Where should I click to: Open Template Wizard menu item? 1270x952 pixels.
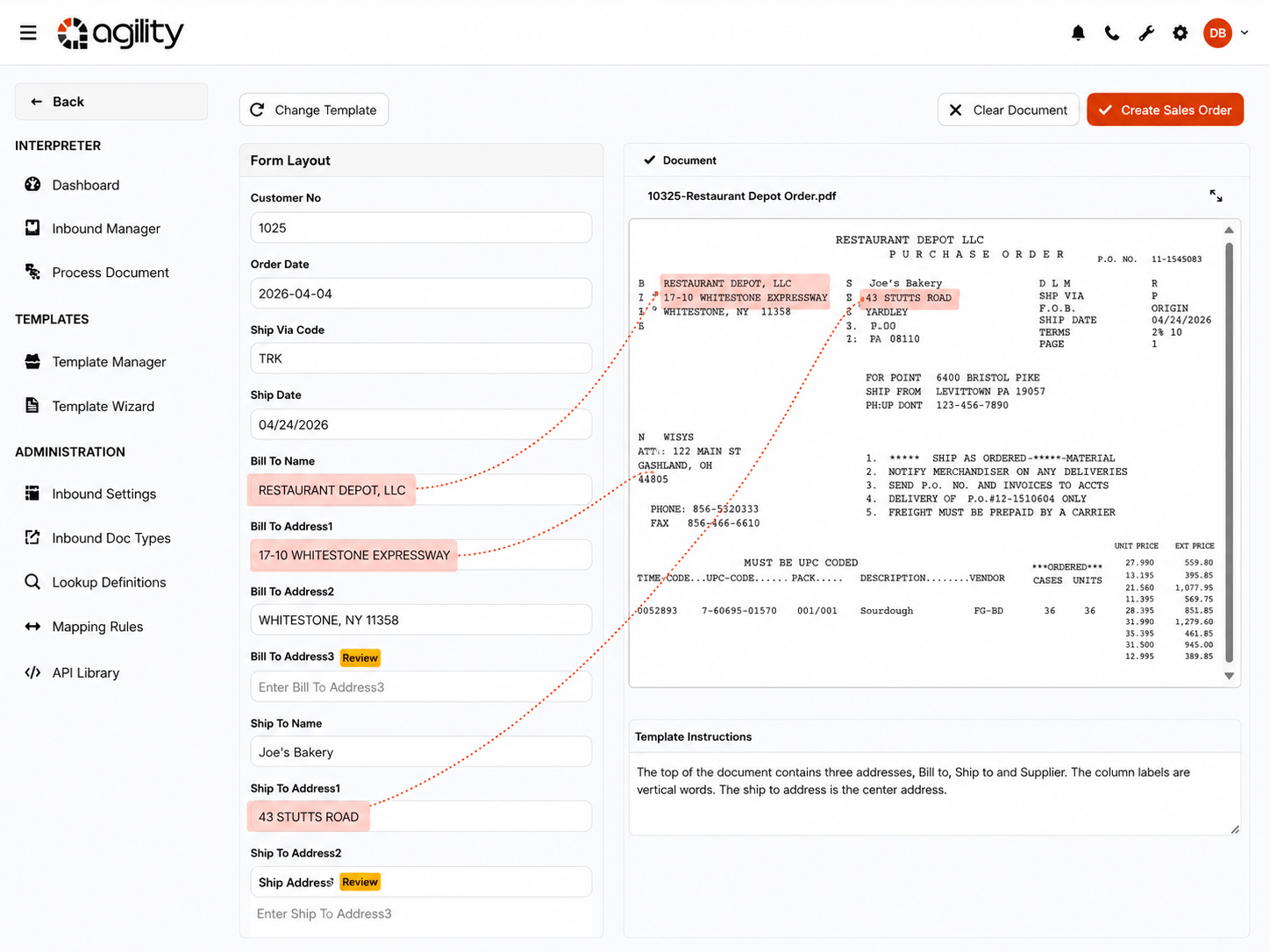[103, 406]
